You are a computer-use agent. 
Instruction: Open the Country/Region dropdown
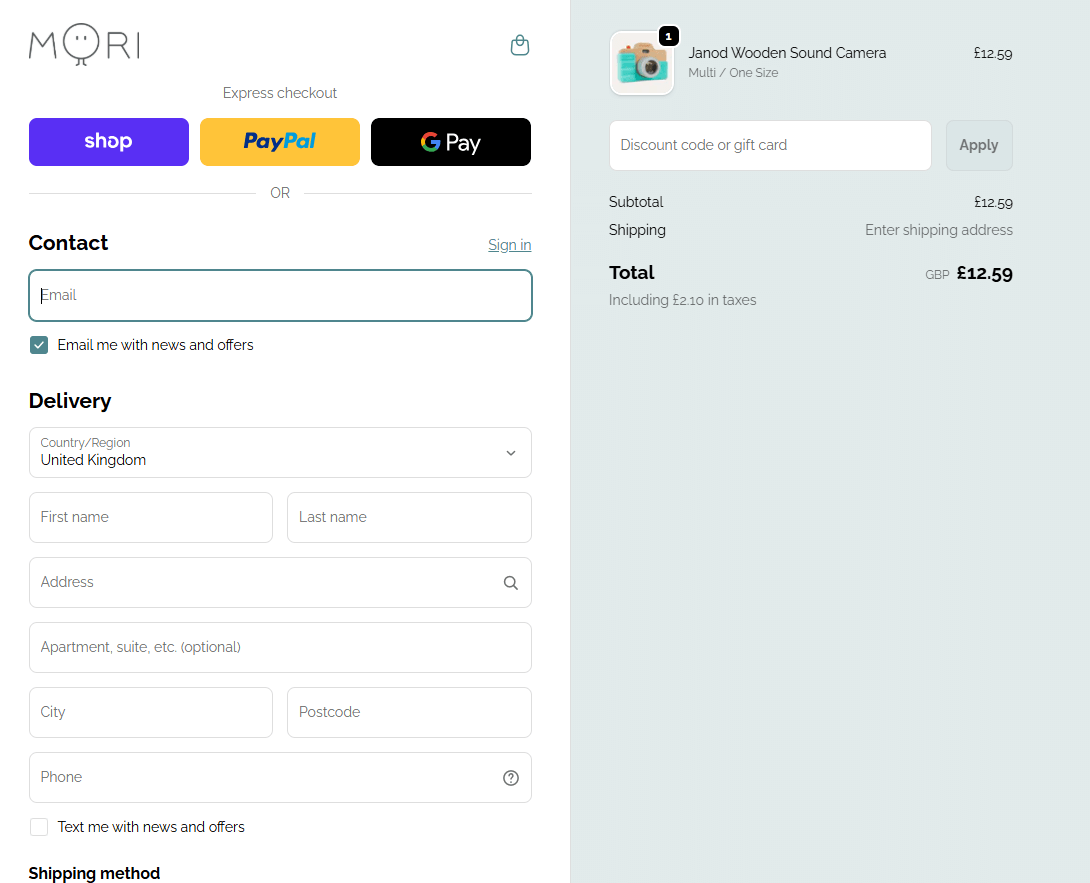(x=280, y=453)
